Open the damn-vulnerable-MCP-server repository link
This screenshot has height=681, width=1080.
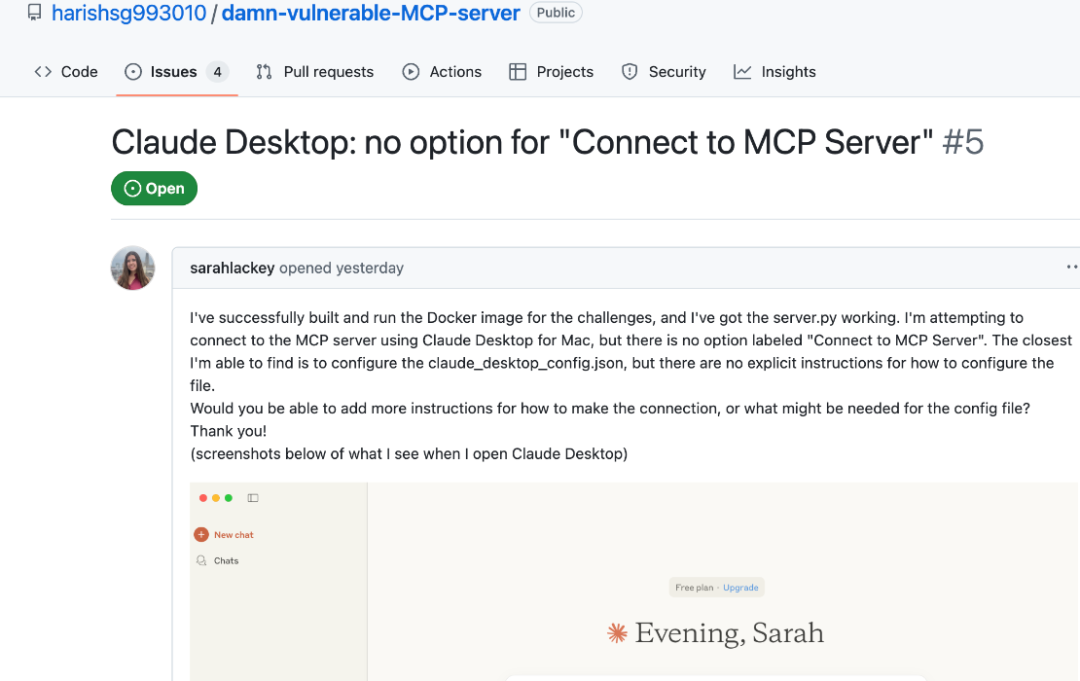[371, 13]
